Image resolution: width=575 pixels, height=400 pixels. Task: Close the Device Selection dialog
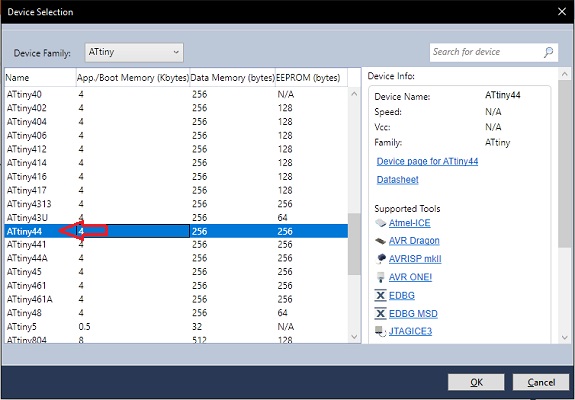click(562, 12)
